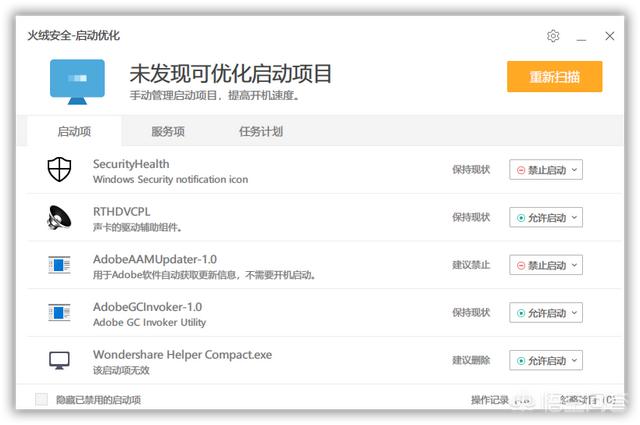The image size is (640, 425).
Task: Click the orange 重新扫描 button
Action: (554, 76)
